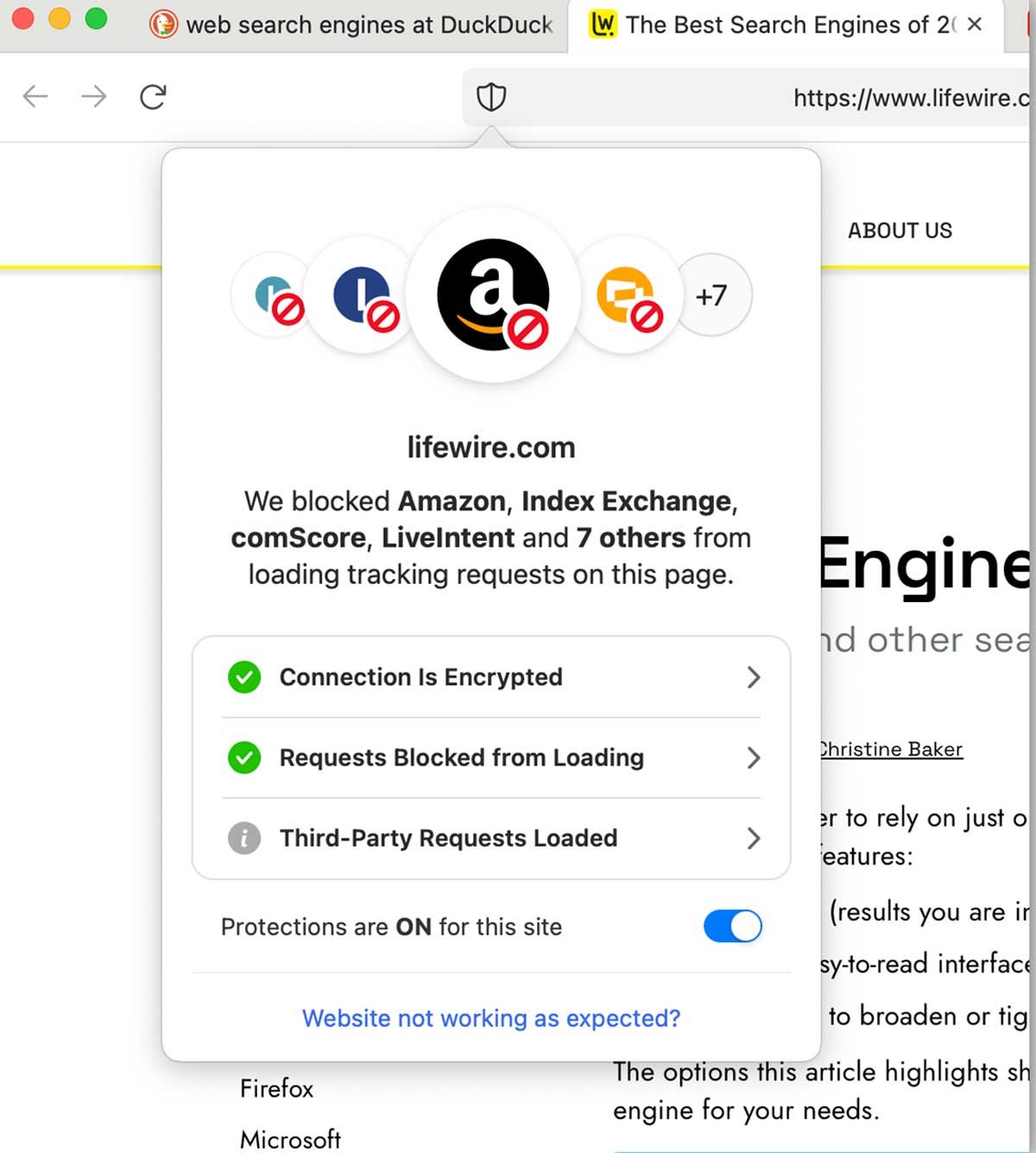1036x1153 pixels.
Task: Click the privacy shield icon in address bar
Action: tap(490, 97)
